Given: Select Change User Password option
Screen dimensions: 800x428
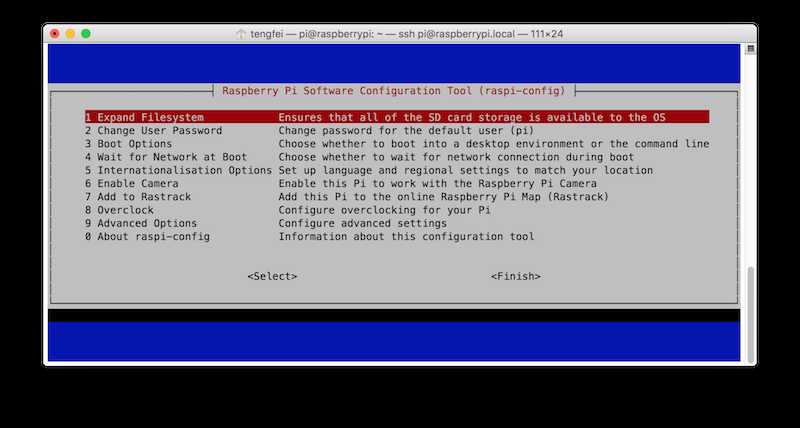Looking at the screenshot, I should (x=154, y=131).
